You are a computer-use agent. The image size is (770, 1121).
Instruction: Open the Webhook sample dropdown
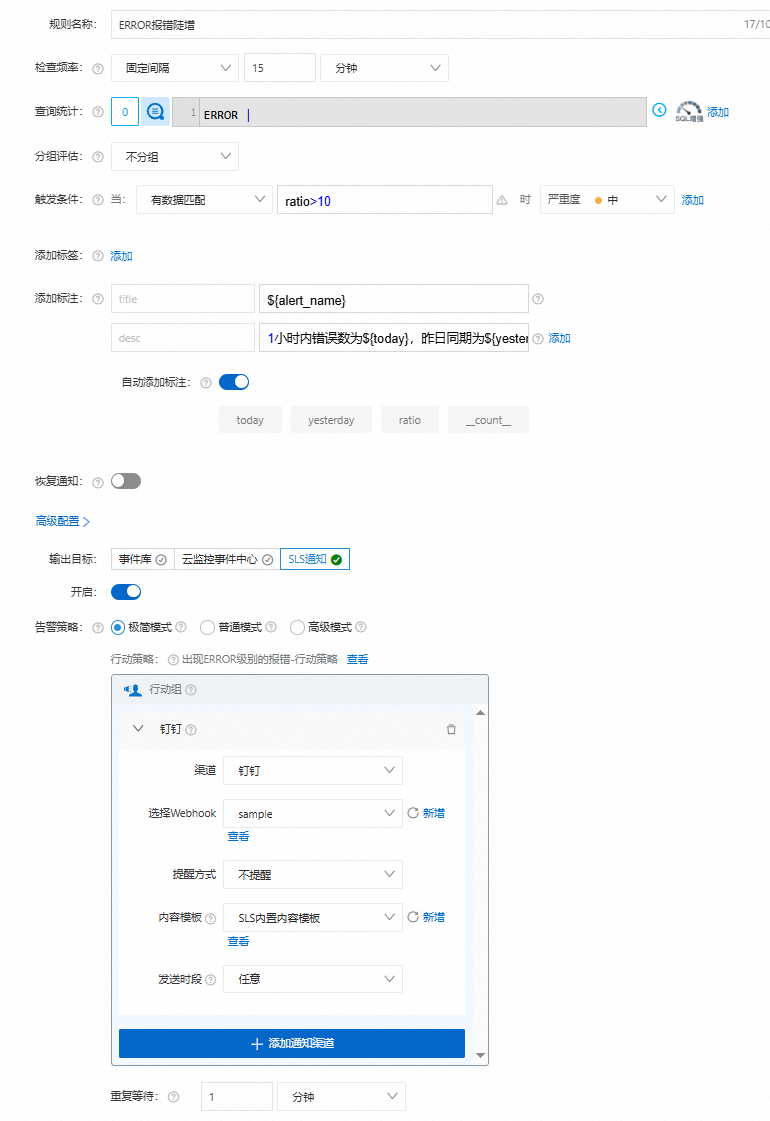[x=313, y=814]
